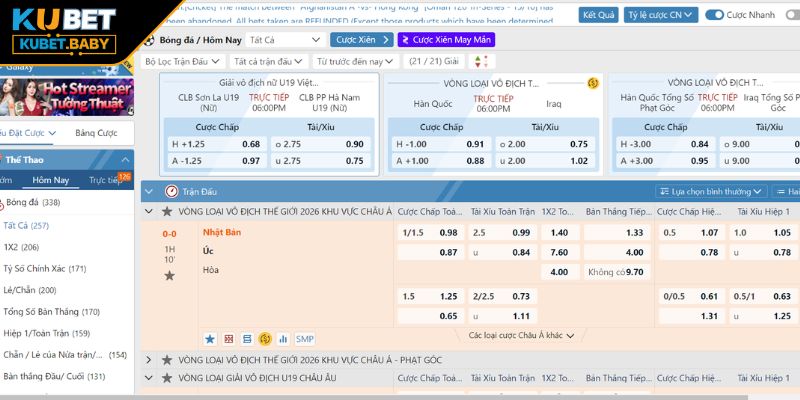
Task: Star the World Cup 2026 Asia qualifier league
Action: 167,211
